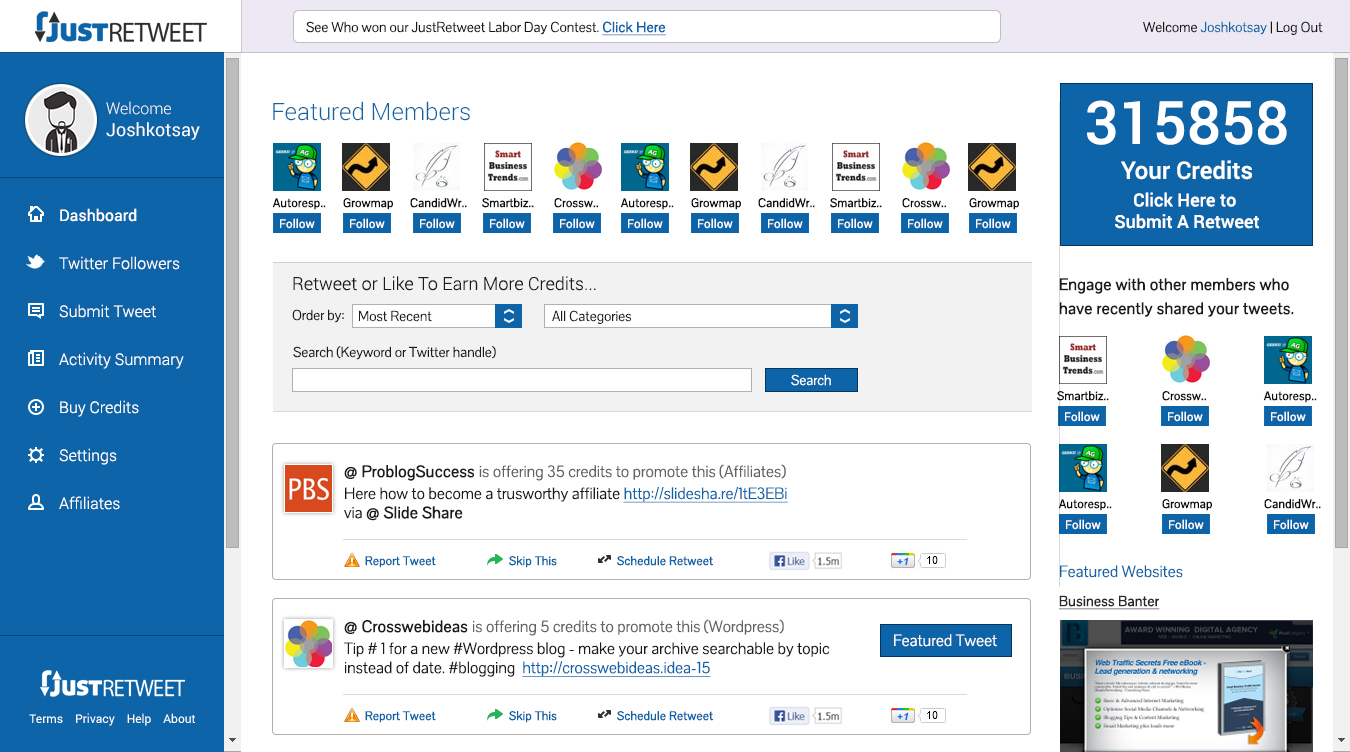Open About link in sidebar footer
Image resolution: width=1350 pixels, height=752 pixels.
(179, 718)
